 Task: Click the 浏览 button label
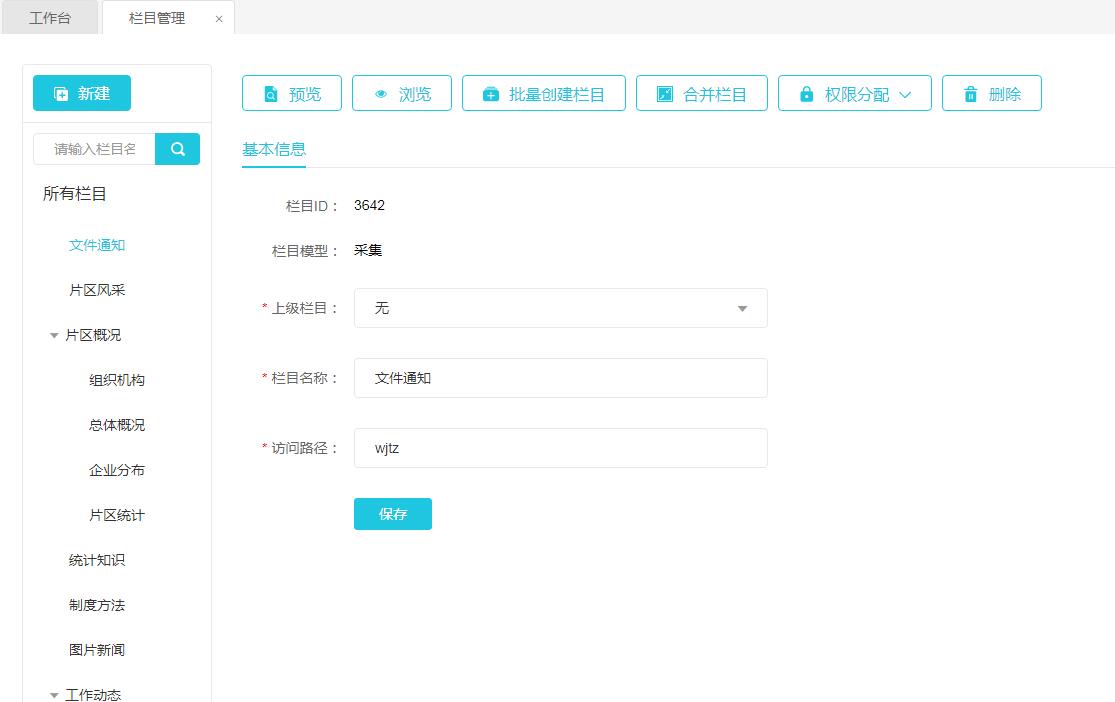pos(415,94)
